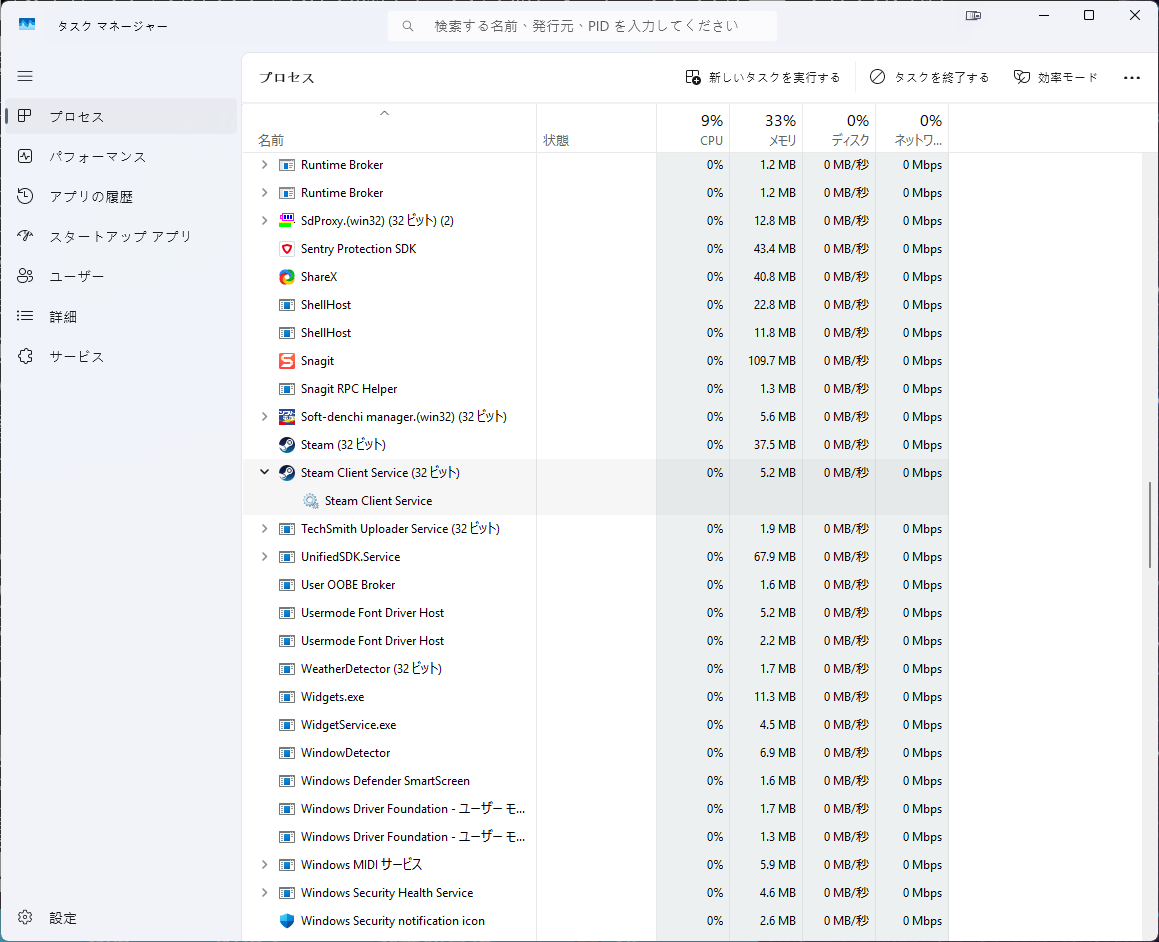Click 効率モード button

tap(1056, 78)
